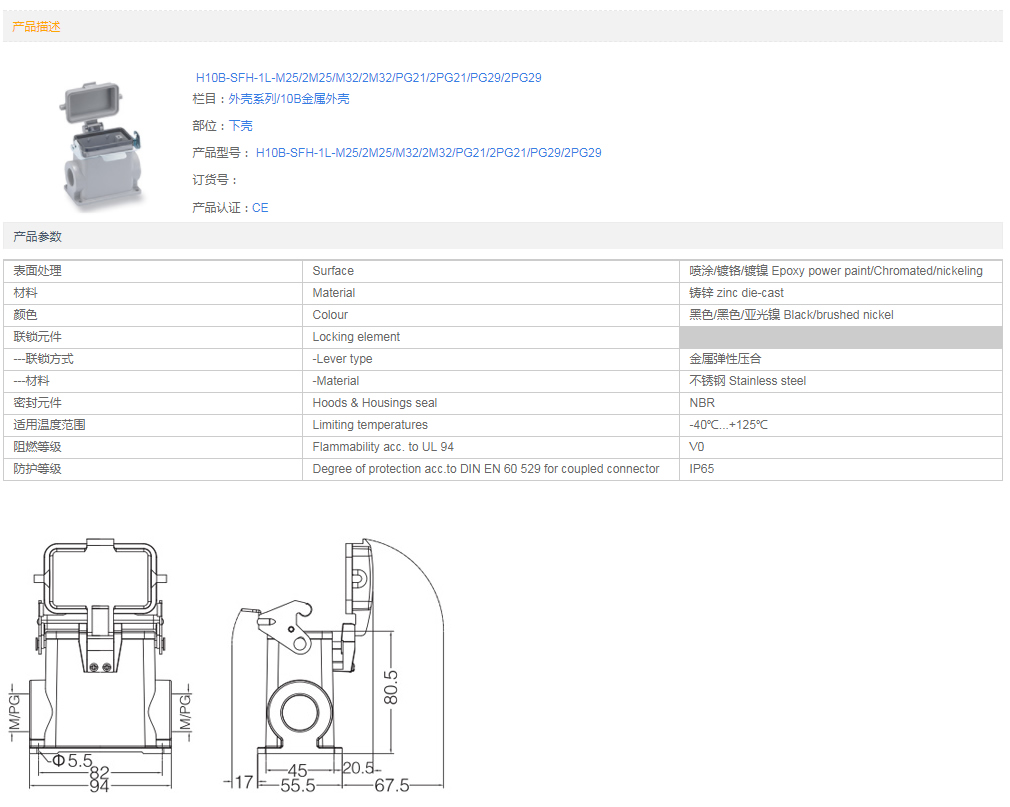Viewport: 1010px width, 807px height.
Task: Click the 下壳 part link
Action: [241, 126]
